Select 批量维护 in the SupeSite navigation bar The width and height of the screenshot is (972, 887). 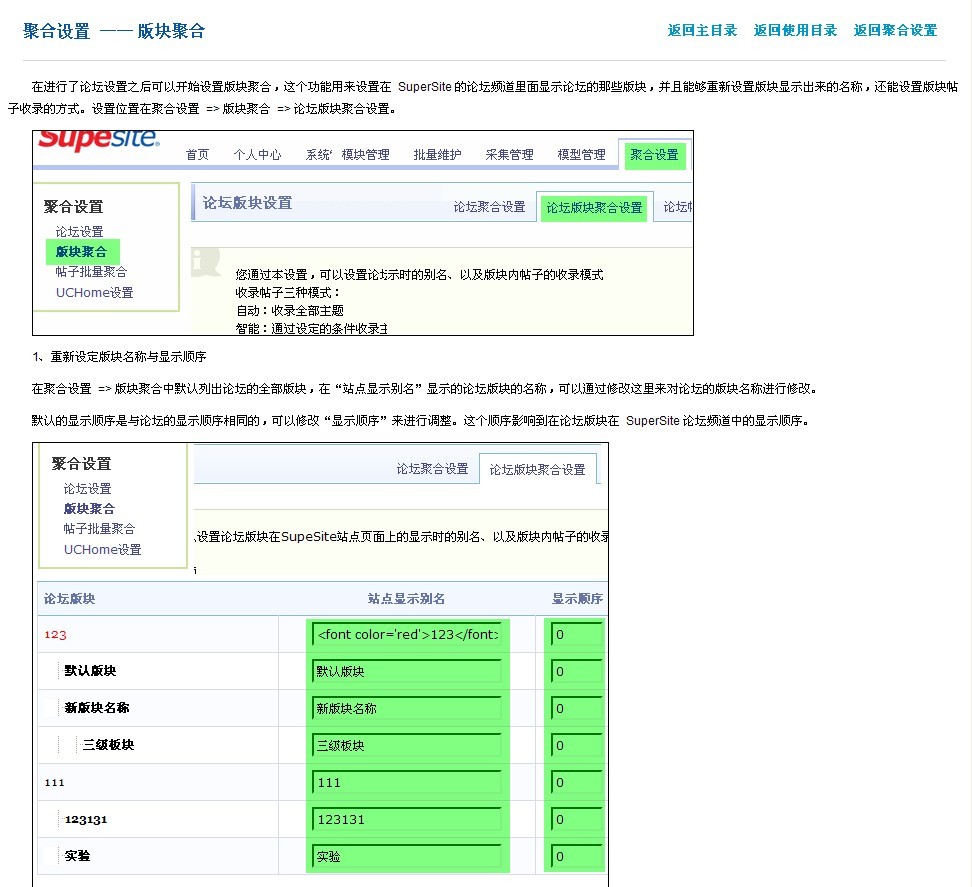437,154
